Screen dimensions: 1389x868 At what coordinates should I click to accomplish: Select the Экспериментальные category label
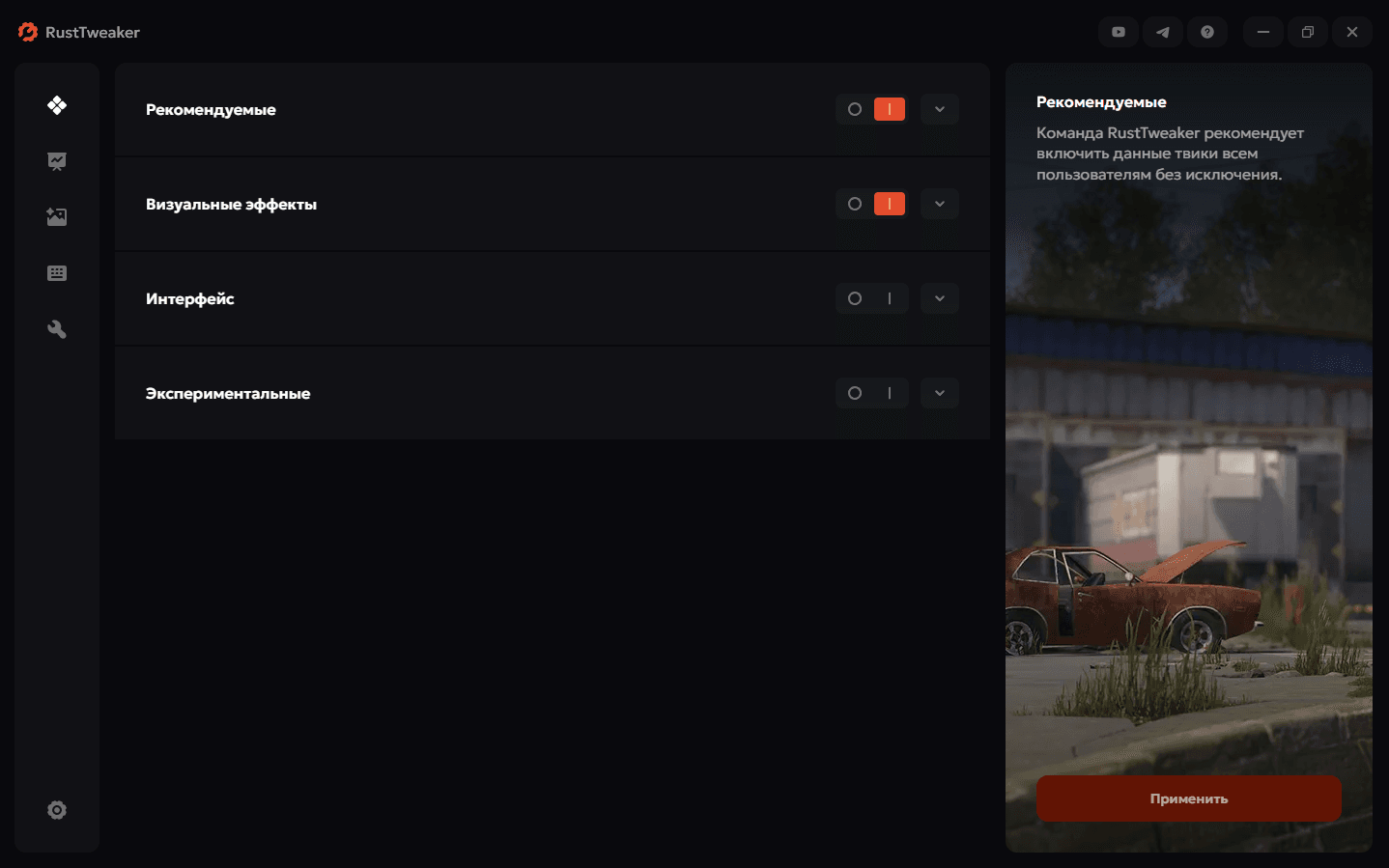point(228,394)
